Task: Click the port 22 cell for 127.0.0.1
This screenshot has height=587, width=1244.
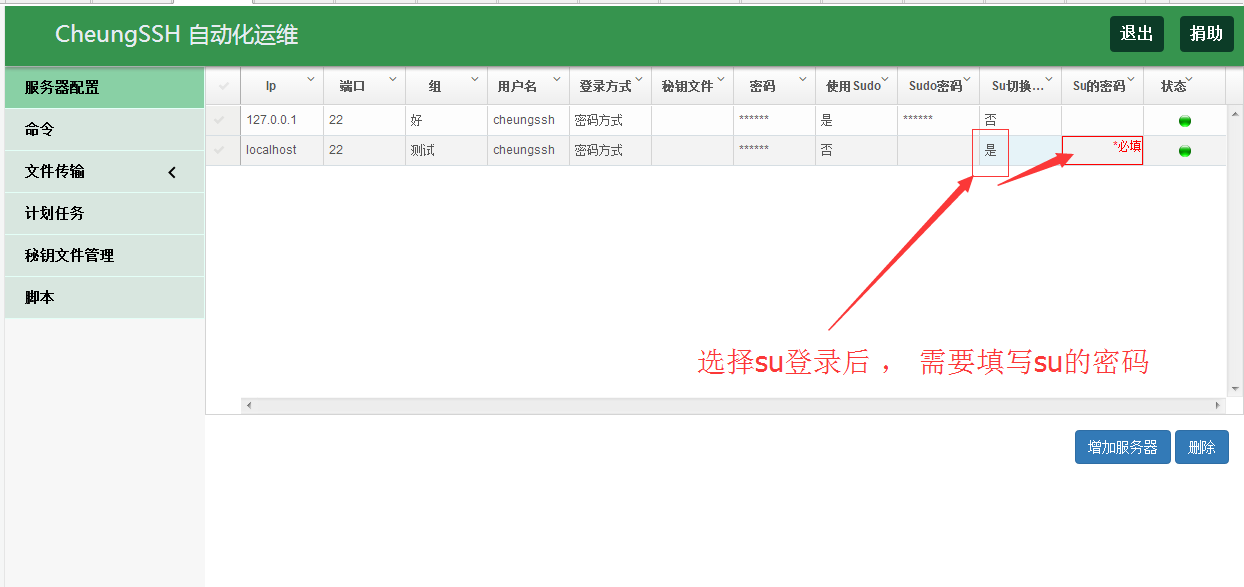Action: point(364,120)
